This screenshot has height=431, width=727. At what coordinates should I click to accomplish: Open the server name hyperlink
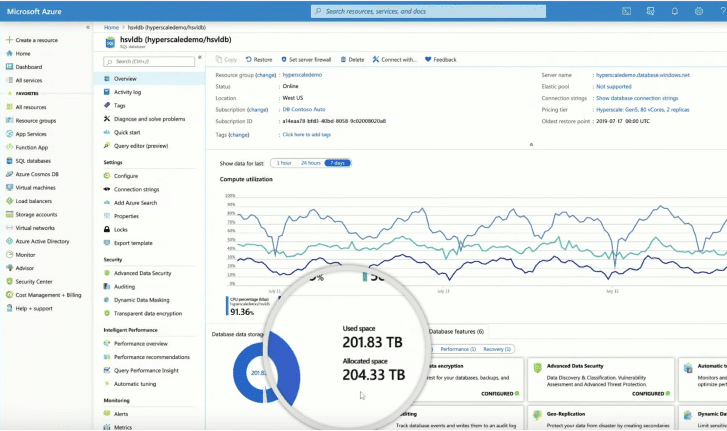pos(643,75)
